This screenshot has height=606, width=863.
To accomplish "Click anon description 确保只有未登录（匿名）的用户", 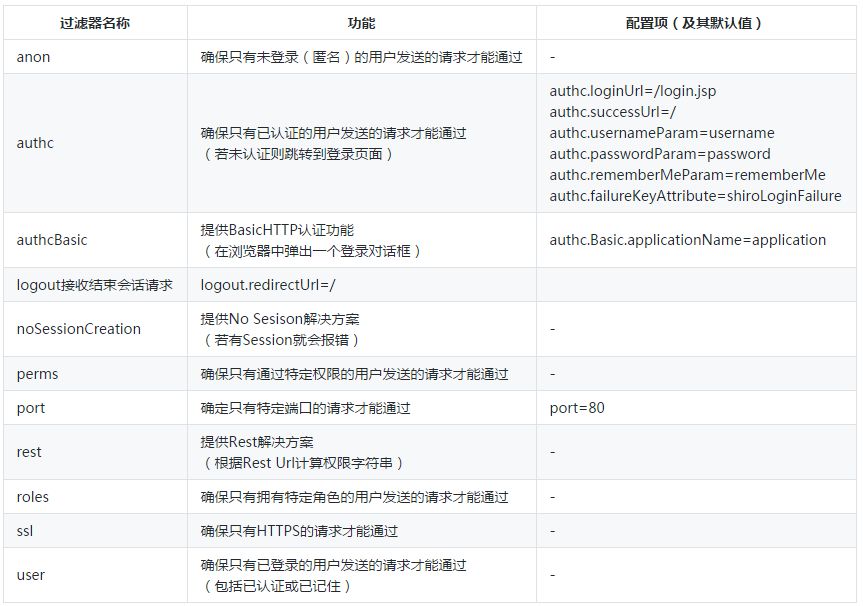I will tap(362, 57).
